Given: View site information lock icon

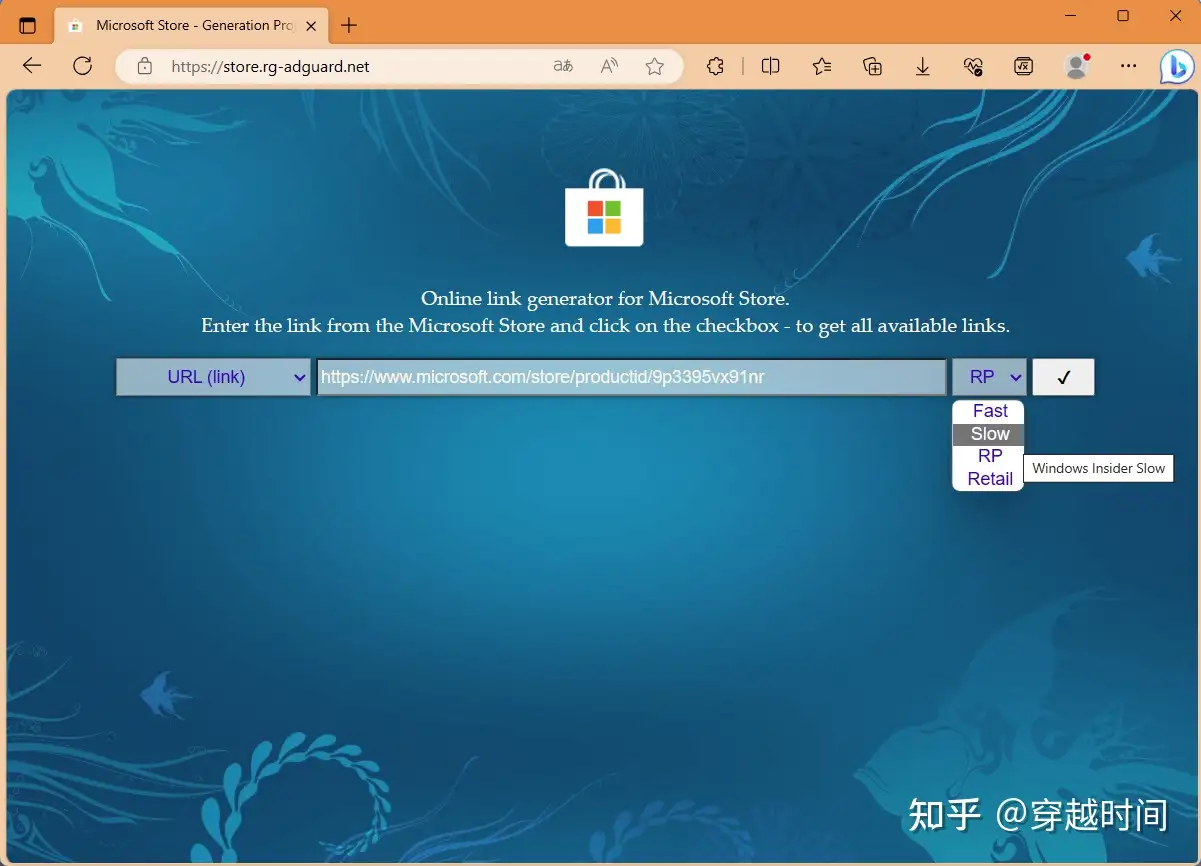Looking at the screenshot, I should [x=145, y=67].
